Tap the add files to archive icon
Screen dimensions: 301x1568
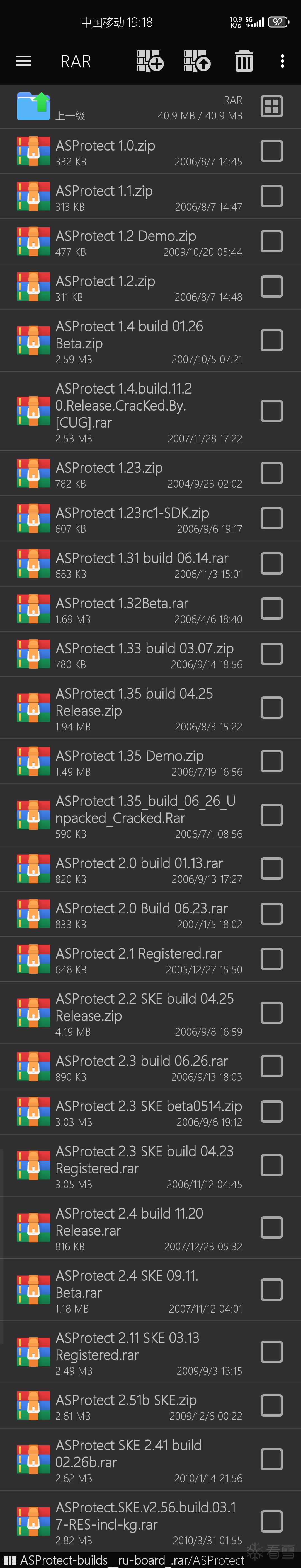pos(150,61)
